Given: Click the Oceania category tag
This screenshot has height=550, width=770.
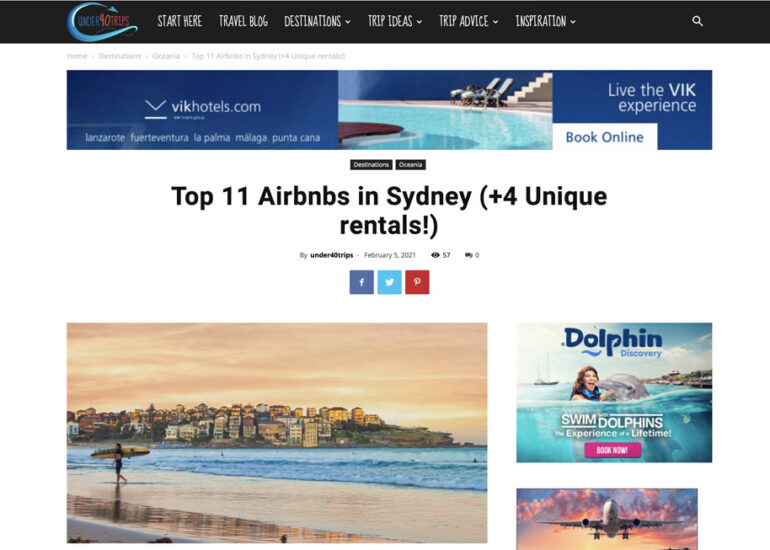Looking at the screenshot, I should 411,165.
